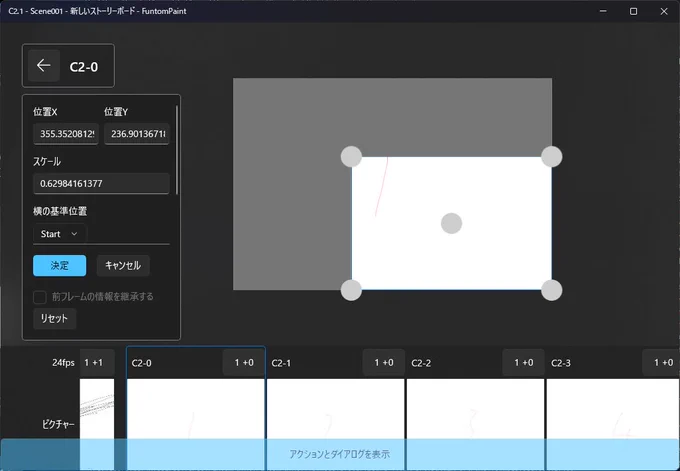Viewport: 680px width, 471px height.
Task: Toggle 前フレームの情報を継承する checkbox
Action: click(40, 297)
